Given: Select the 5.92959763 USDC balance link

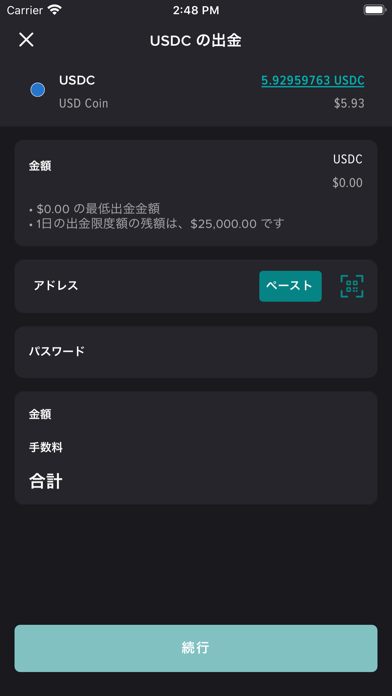Looking at the screenshot, I should [313, 81].
